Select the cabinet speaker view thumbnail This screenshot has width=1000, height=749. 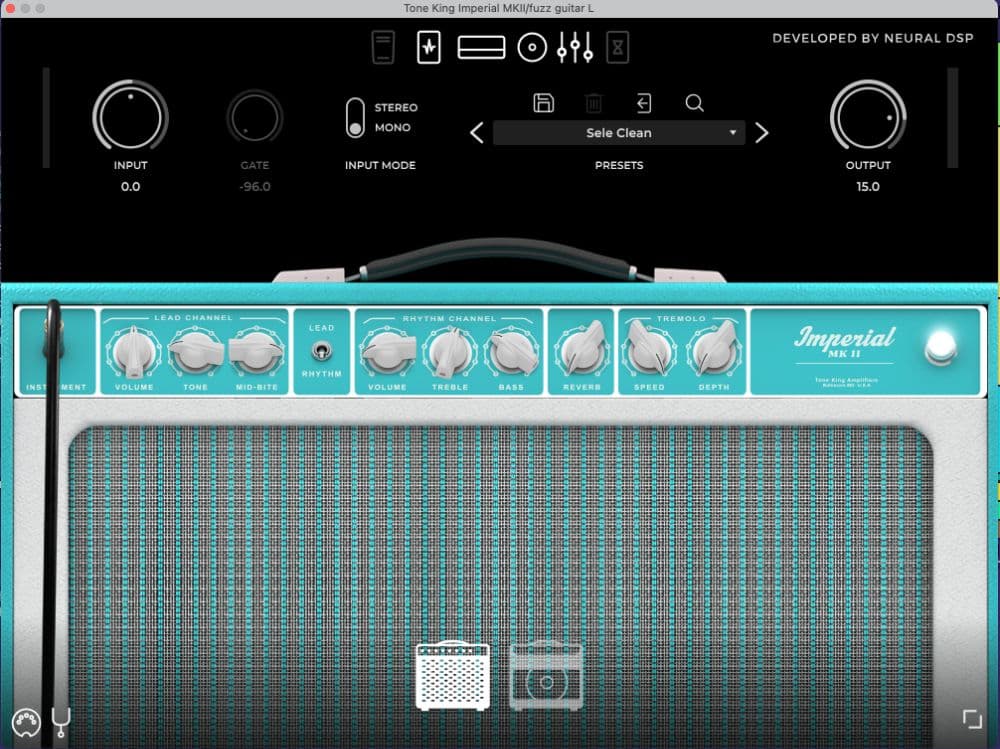coord(547,676)
